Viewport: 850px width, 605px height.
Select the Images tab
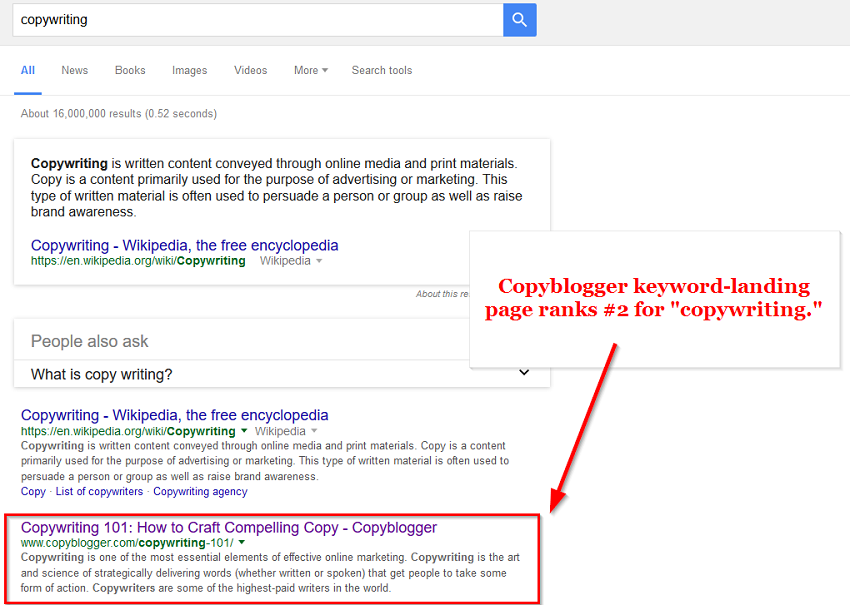[x=189, y=71]
